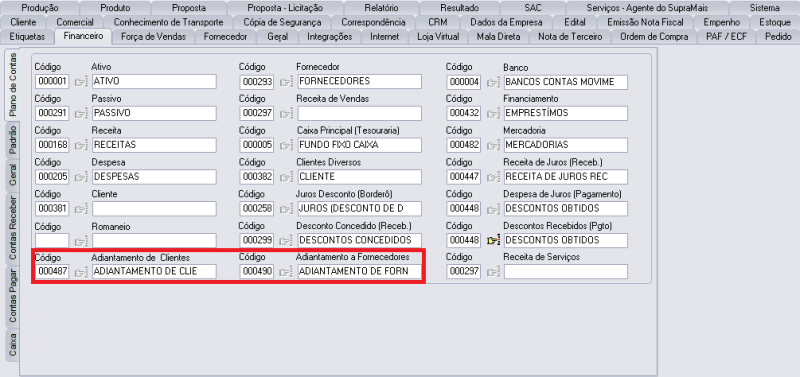Open the Loja Virtual tab
This screenshot has width=800, height=377.
pos(438,37)
